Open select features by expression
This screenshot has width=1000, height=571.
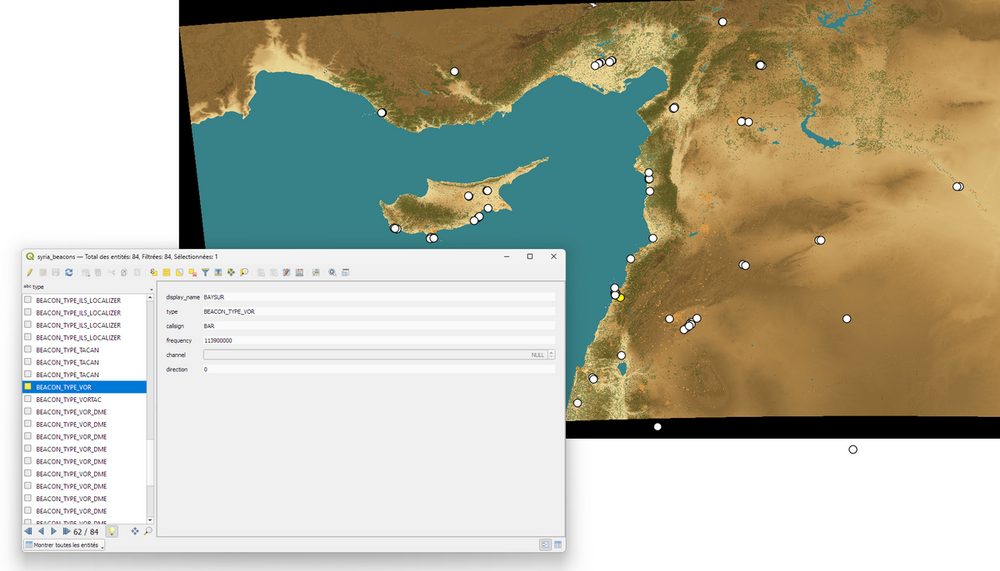(154, 272)
